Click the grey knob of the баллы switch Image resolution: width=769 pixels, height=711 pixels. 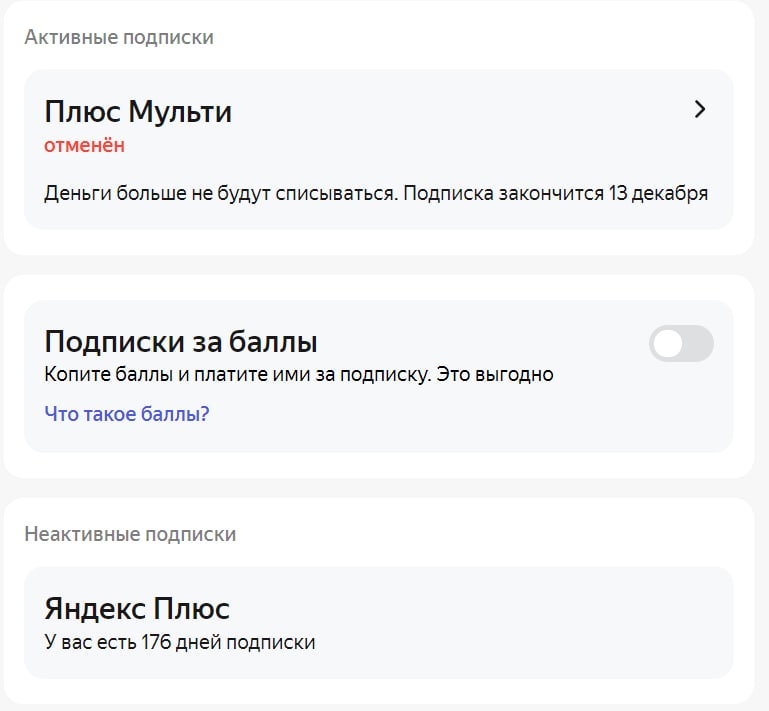(668, 344)
